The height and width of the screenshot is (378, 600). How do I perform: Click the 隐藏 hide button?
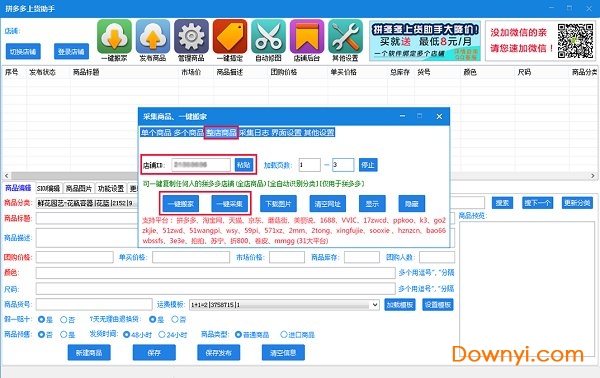[411, 204]
